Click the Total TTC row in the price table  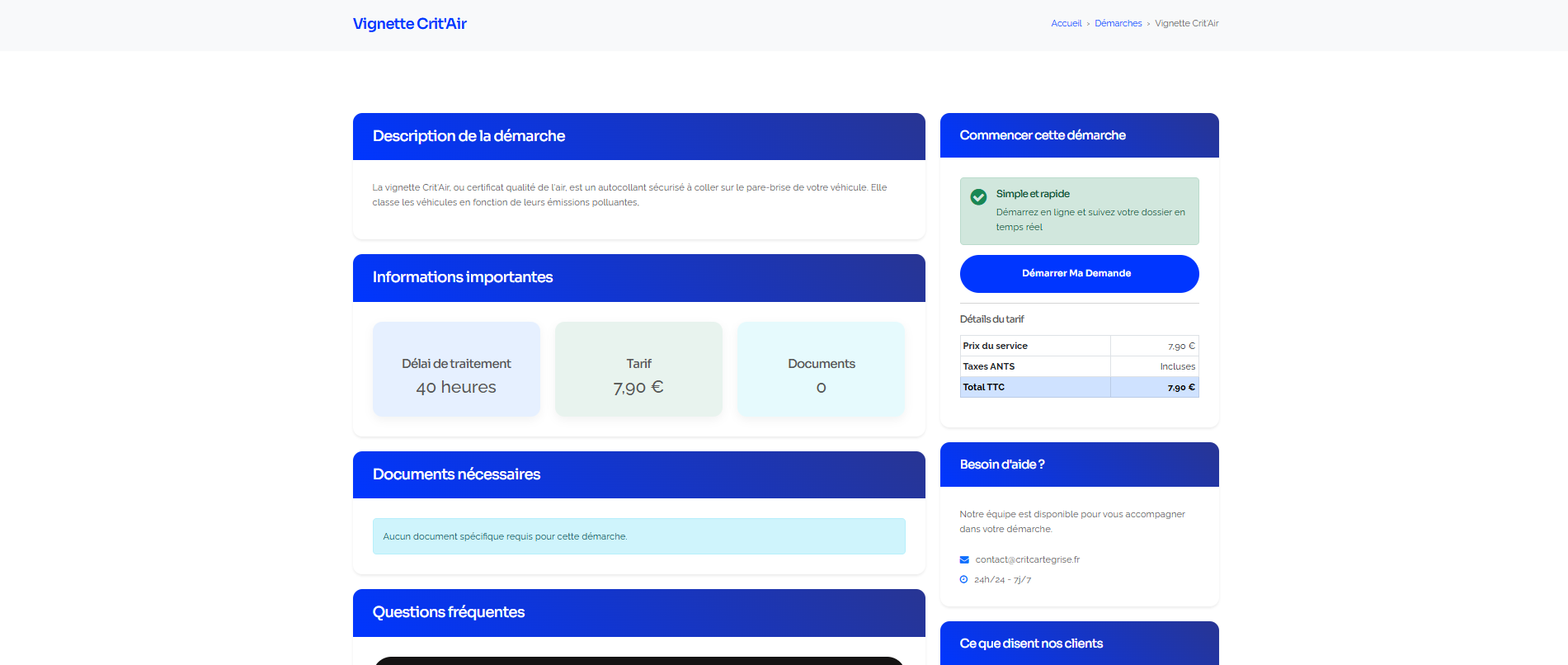click(x=1078, y=387)
